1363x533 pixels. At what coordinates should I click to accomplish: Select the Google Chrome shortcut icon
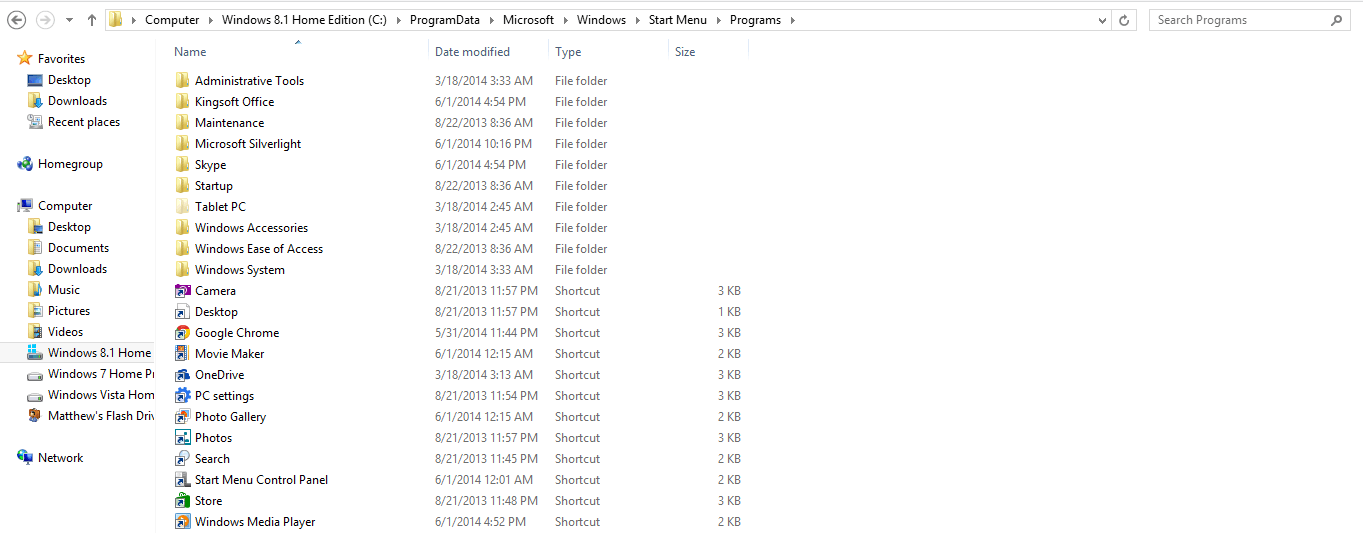182,333
